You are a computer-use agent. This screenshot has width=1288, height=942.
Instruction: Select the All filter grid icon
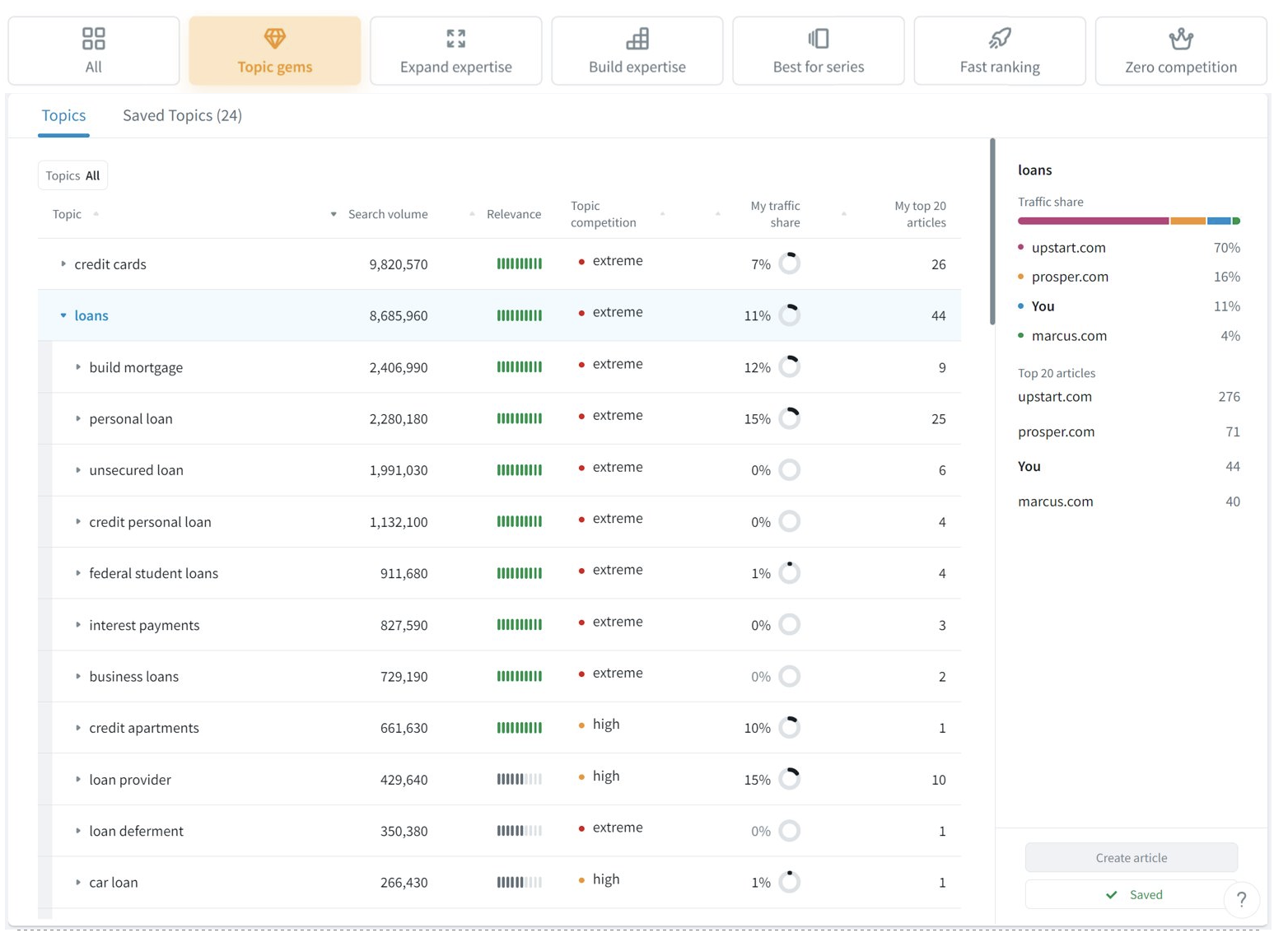pyautogui.click(x=94, y=39)
